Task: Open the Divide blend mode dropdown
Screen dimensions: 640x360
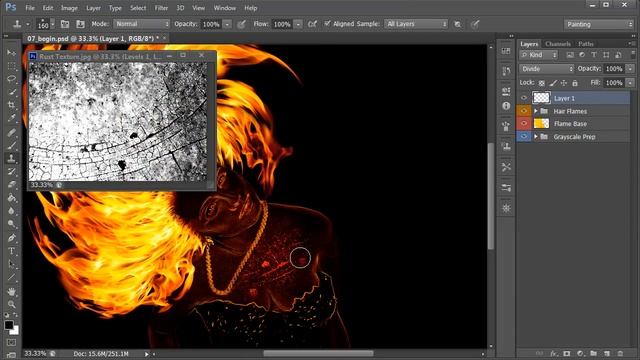Action: 547,69
